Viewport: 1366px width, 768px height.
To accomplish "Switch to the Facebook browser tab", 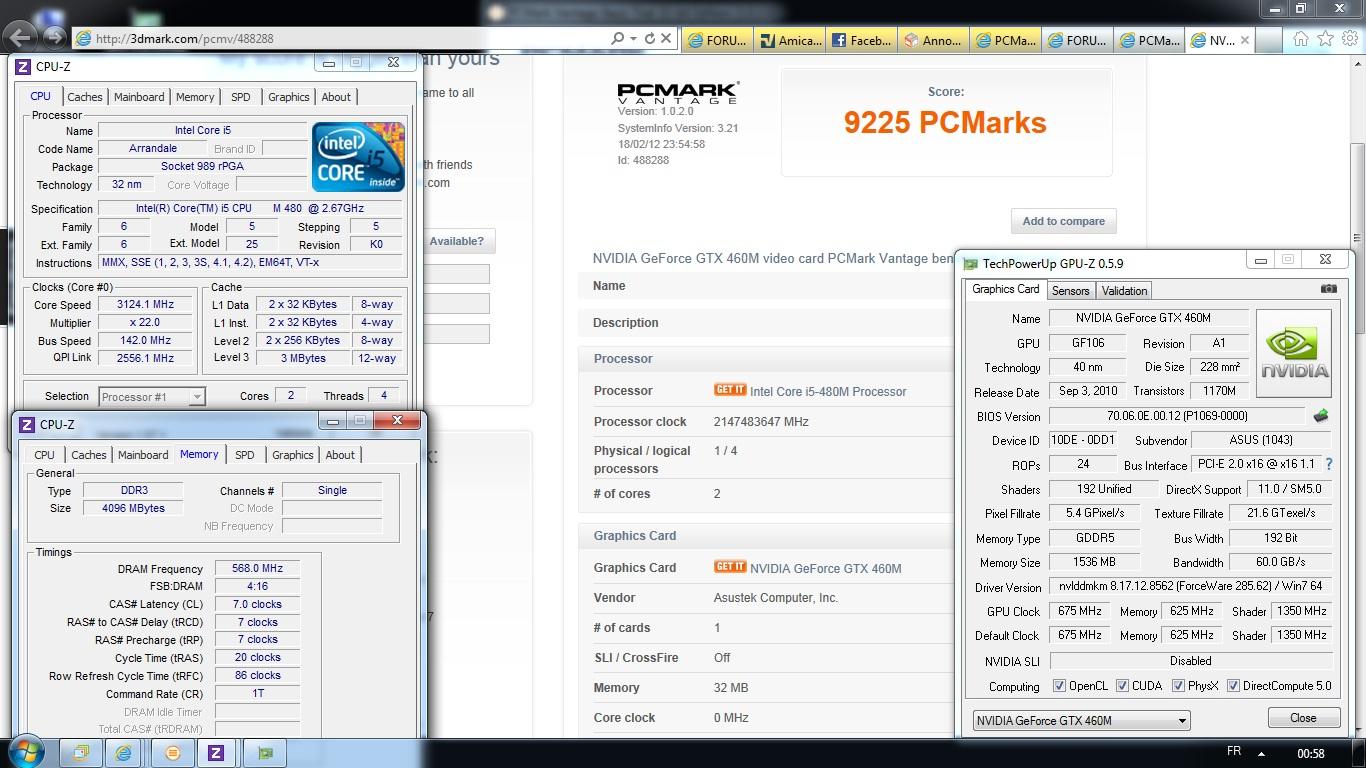I will coord(862,40).
